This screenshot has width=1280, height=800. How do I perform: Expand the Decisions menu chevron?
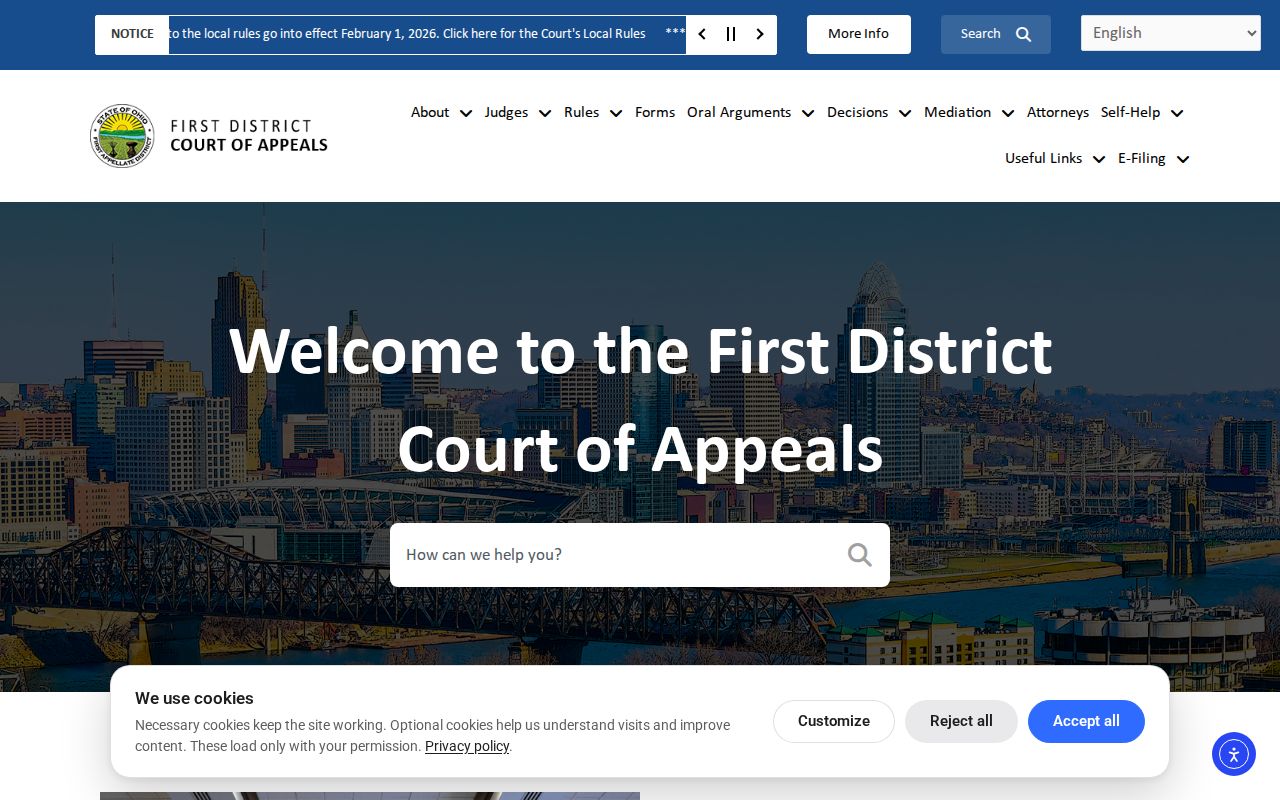click(x=905, y=113)
